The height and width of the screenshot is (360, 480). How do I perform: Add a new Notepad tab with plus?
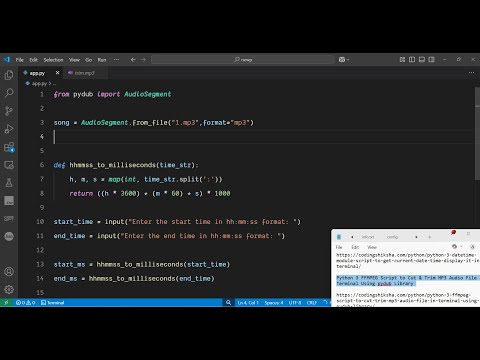click(430, 237)
